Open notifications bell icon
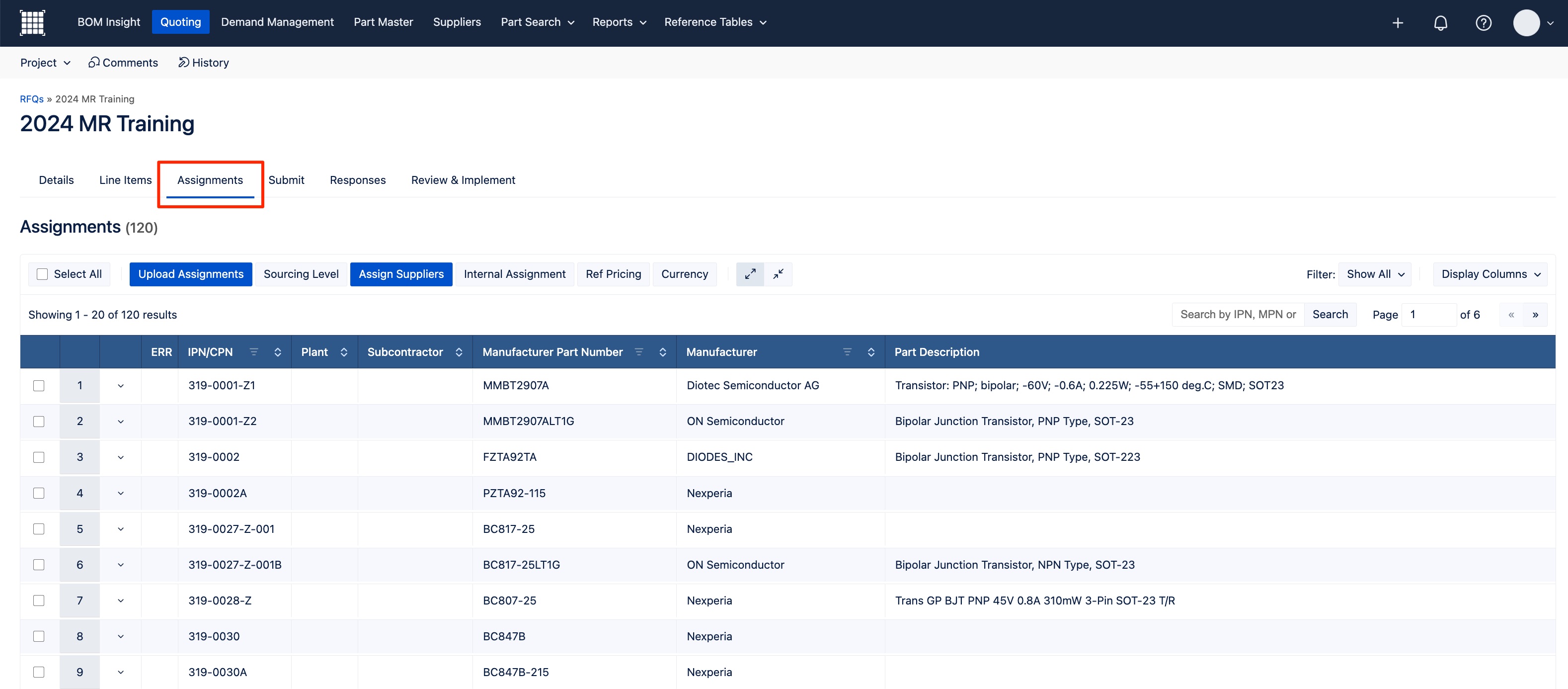This screenshot has height=689, width=1568. click(1440, 22)
